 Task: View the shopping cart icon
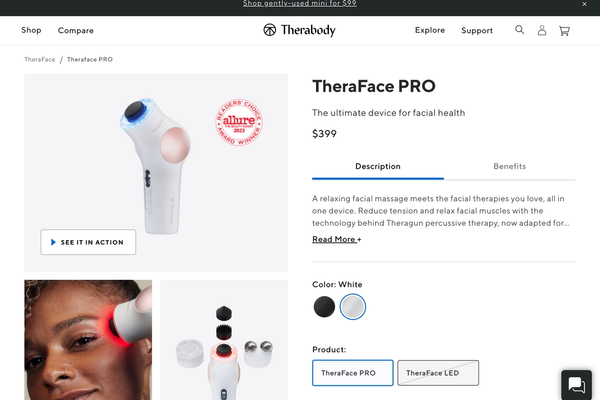564,31
